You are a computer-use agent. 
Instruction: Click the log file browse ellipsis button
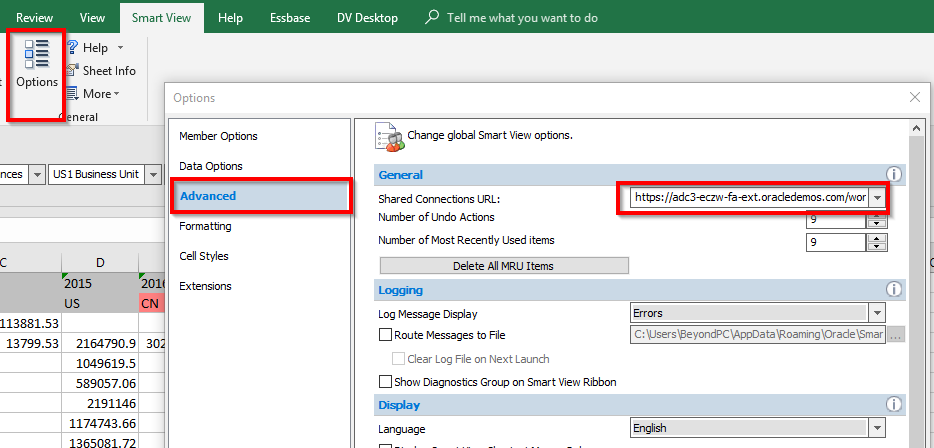click(896, 335)
